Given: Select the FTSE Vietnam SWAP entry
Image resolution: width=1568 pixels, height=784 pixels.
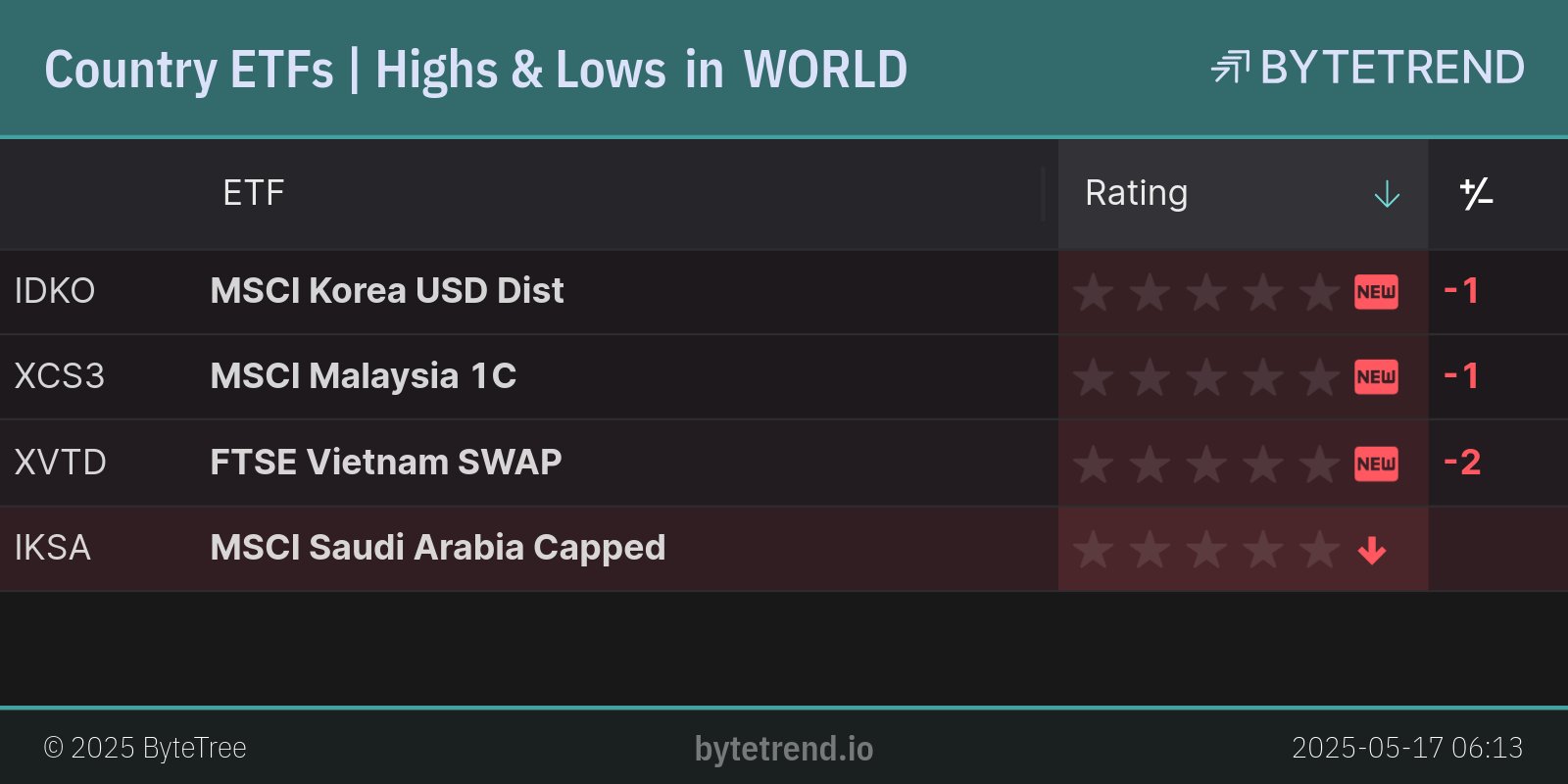Looking at the screenshot, I should coord(386,462).
